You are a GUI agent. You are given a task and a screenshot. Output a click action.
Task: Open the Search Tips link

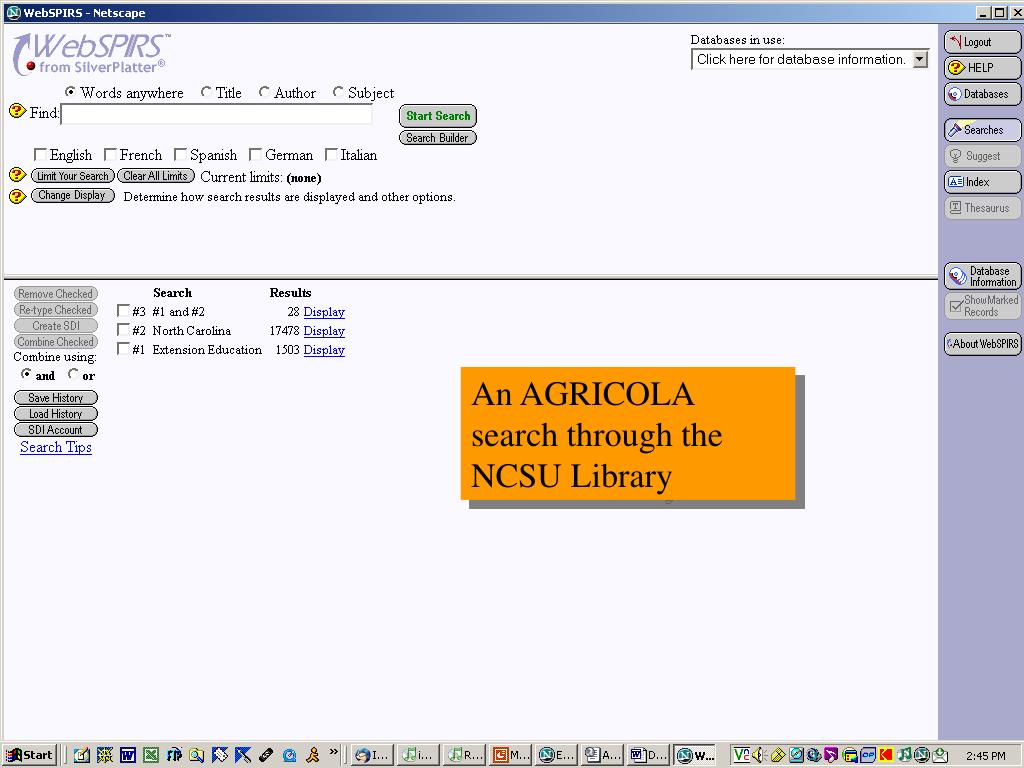coord(56,447)
